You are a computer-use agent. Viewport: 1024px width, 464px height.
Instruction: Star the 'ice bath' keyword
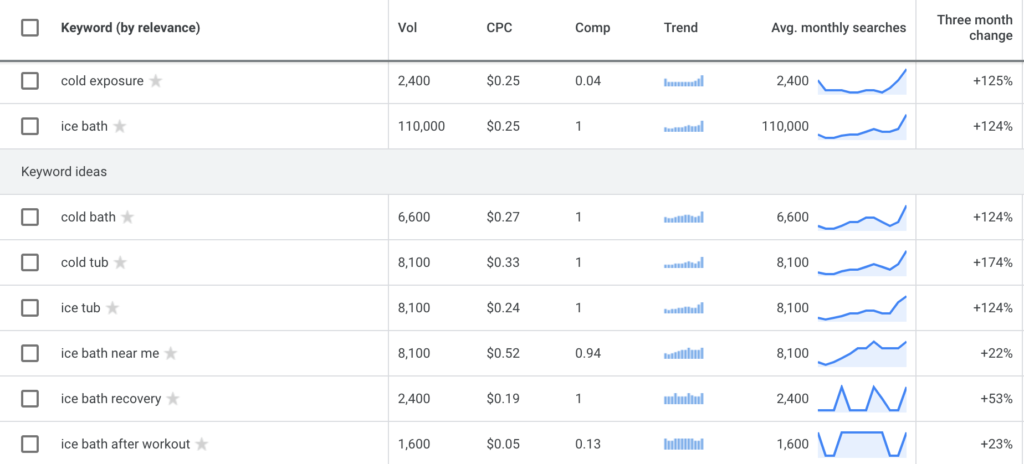(x=120, y=126)
